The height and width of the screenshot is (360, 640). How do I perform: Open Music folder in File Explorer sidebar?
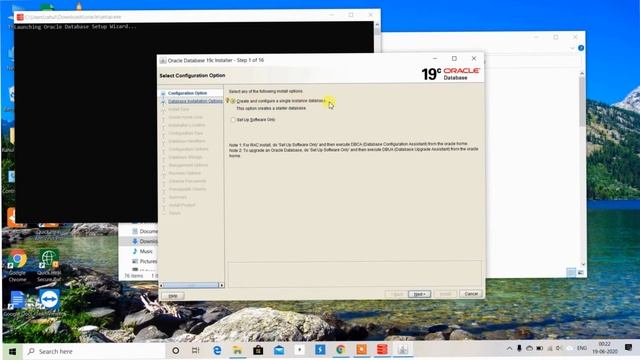coord(142,251)
